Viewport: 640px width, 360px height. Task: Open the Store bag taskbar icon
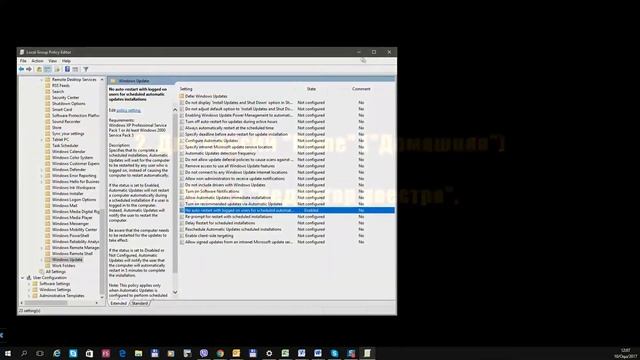(89, 353)
